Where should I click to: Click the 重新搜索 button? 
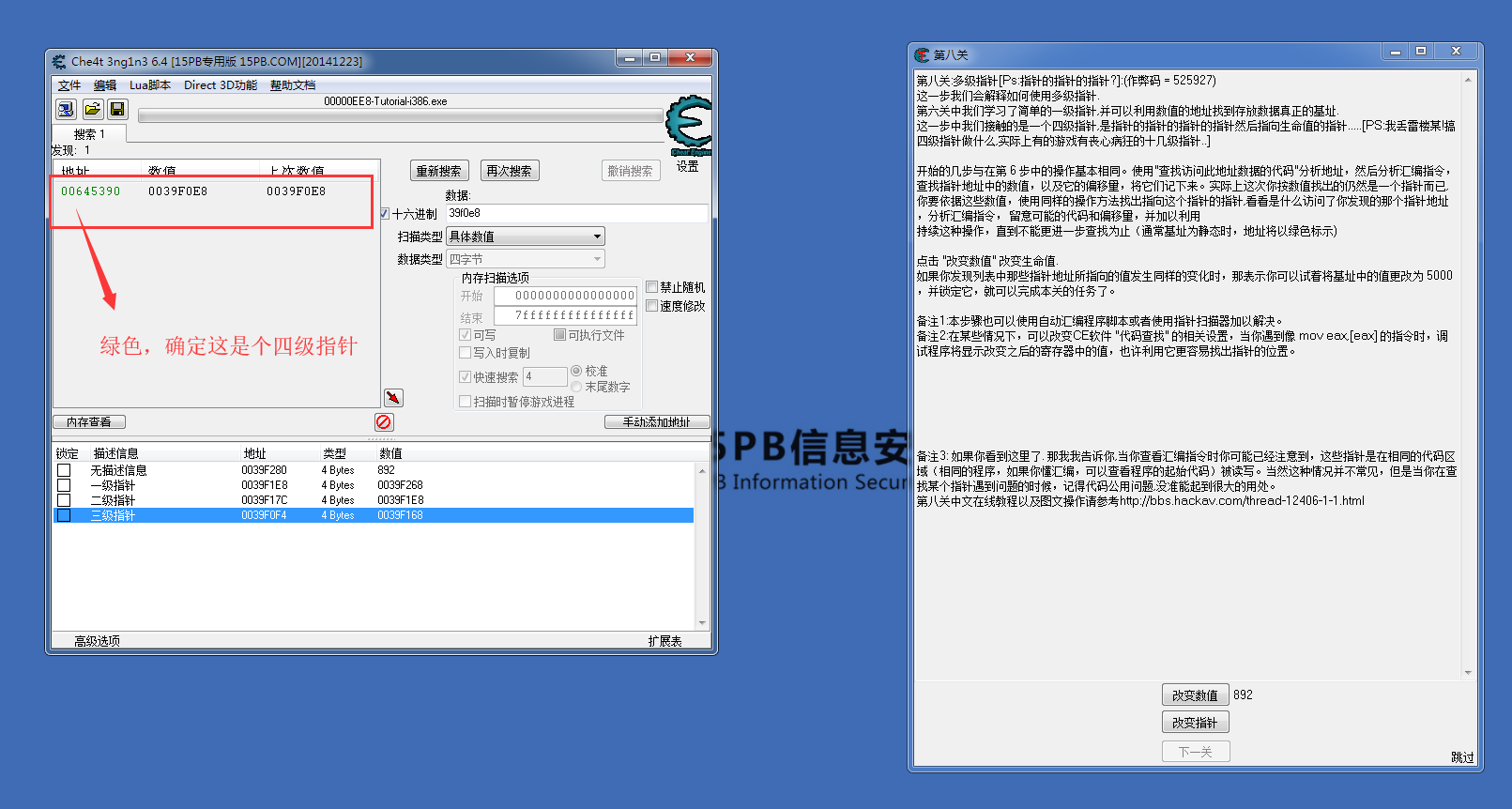coord(438,171)
